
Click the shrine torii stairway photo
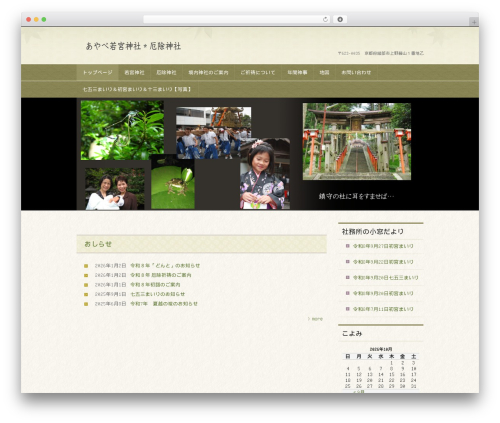[357, 141]
